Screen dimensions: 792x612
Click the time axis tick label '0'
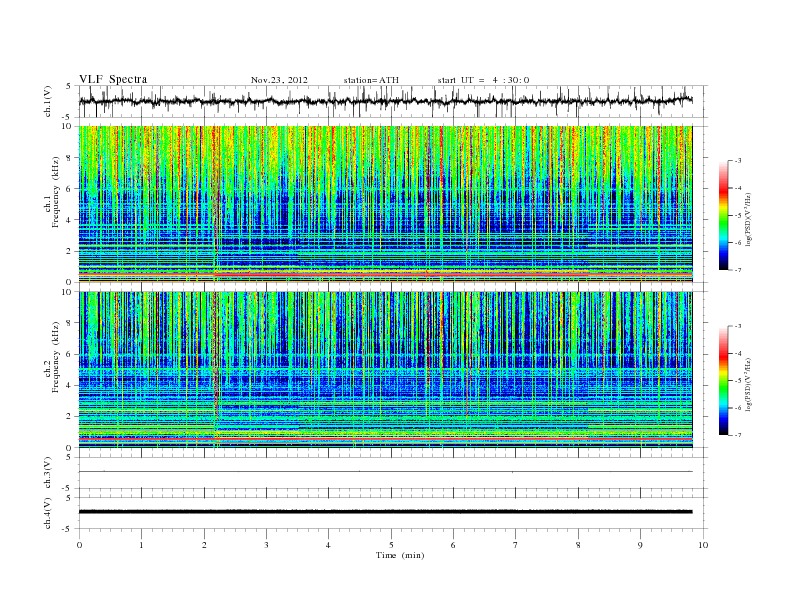point(79,545)
